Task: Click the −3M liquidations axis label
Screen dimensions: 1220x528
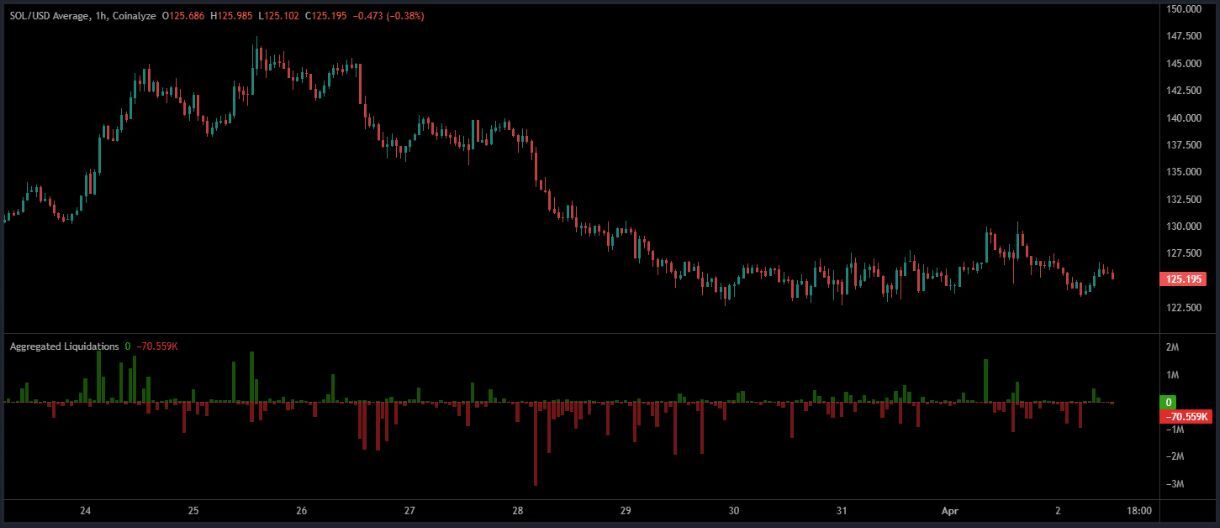Action: 1176,484
